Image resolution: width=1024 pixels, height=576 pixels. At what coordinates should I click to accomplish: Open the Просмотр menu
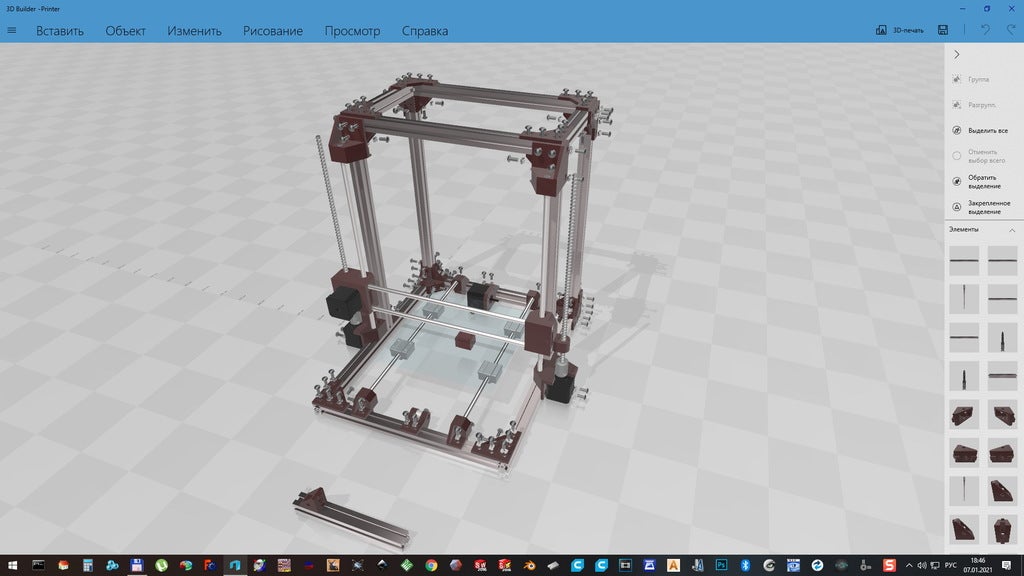[352, 31]
